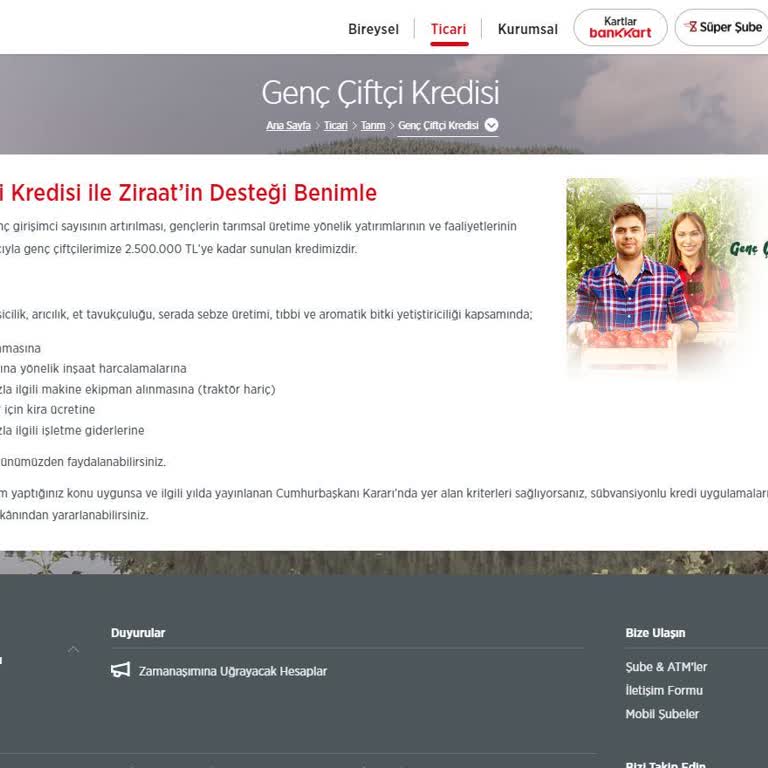The height and width of the screenshot is (768, 768).
Task: Expand the Genç Çiftçi Kredisi breadcrumb dropdown arrow
Action: (x=491, y=125)
